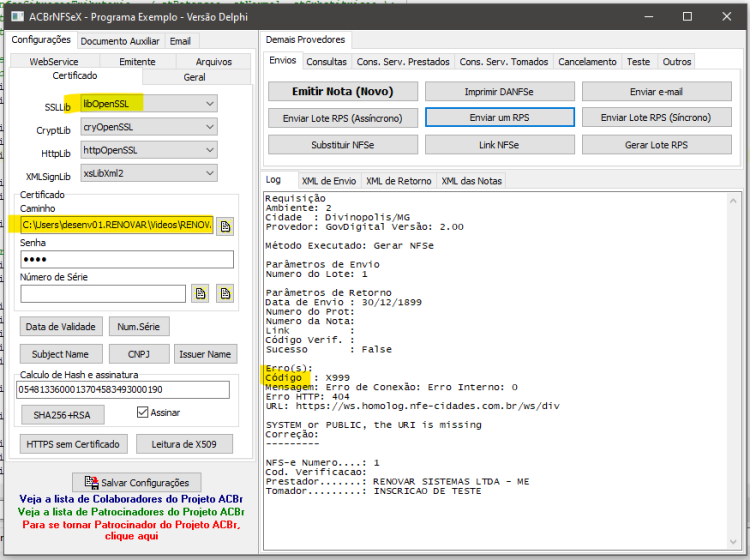Viewport: 750px width, 560px height.
Task: Click Salvar Configurações button
Action: 137,483
